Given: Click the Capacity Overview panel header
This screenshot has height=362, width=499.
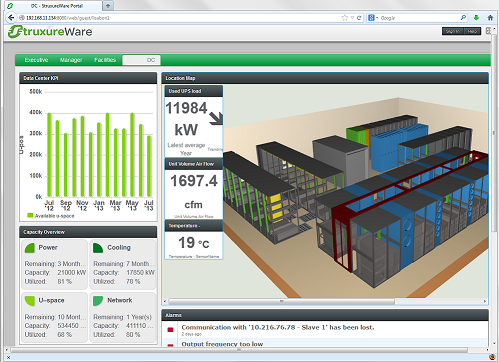Looking at the screenshot, I should pos(88,232).
